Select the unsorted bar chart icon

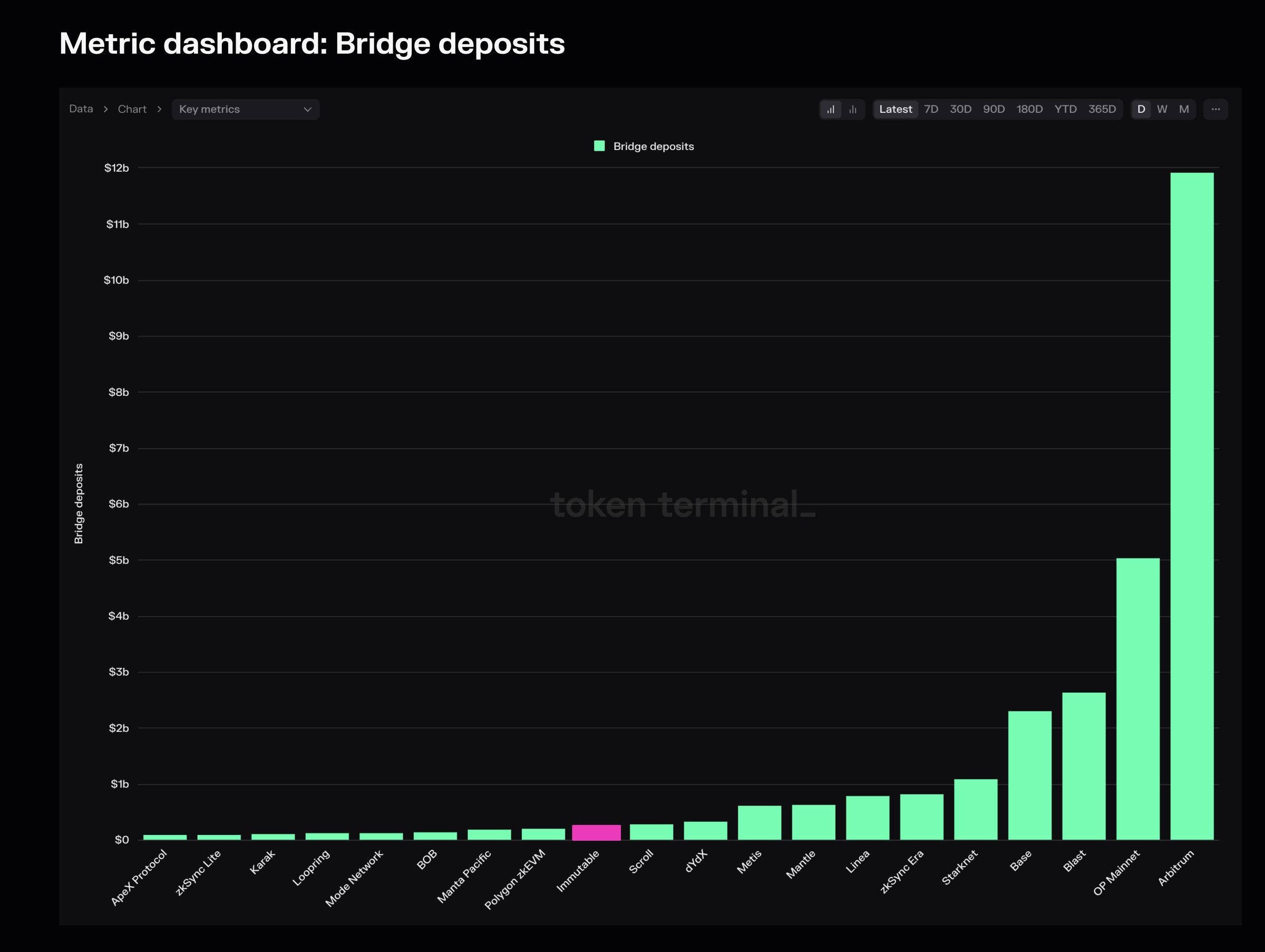tap(853, 109)
